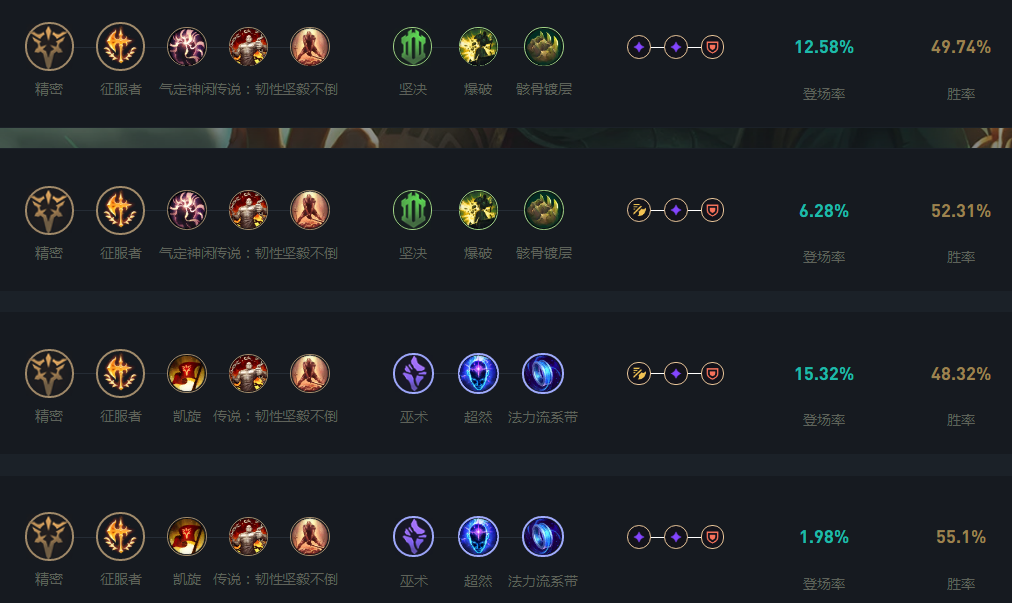Select the 巫术 tree icon in the third row

413,373
